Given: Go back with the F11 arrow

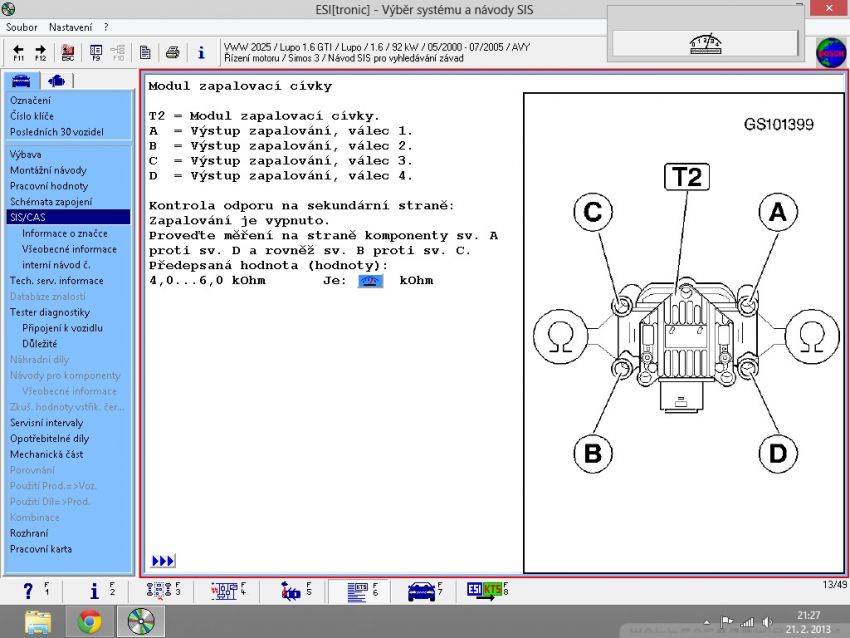Looking at the screenshot, I should (x=18, y=52).
